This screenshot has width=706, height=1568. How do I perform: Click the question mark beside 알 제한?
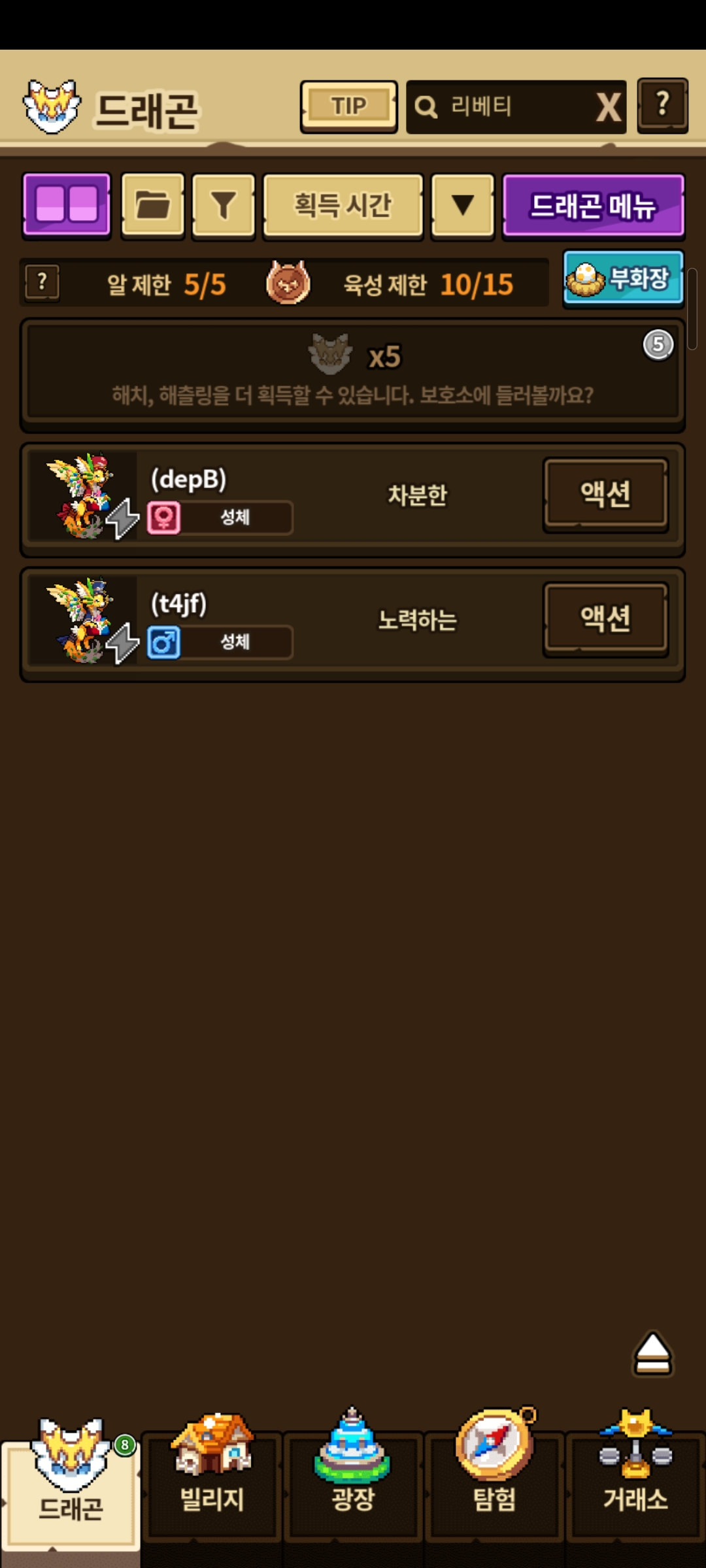(x=42, y=283)
